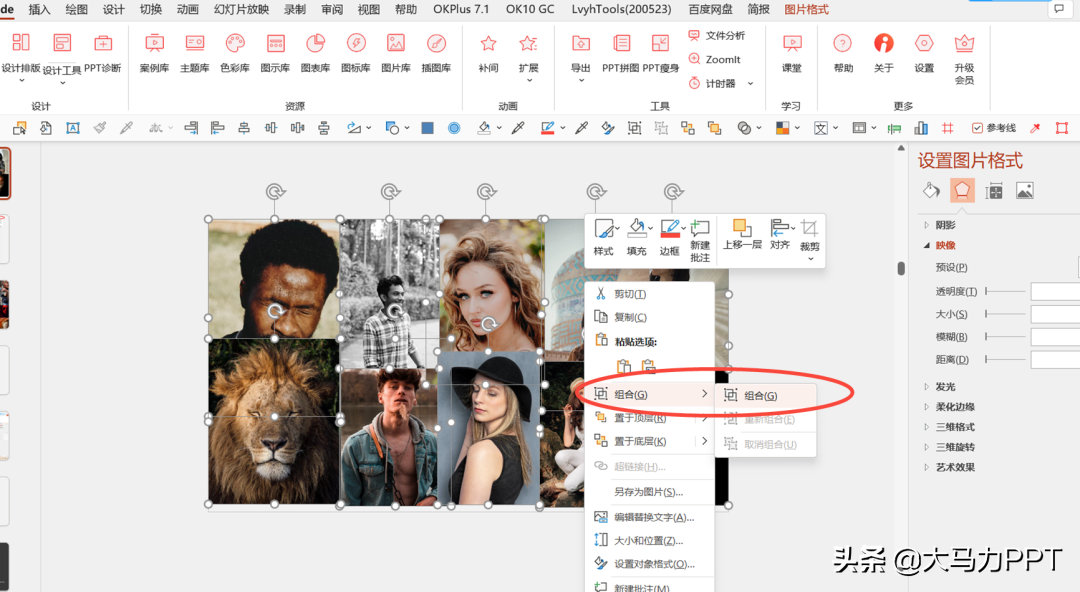Switch to the 百度网盘 tab

click(x=710, y=9)
